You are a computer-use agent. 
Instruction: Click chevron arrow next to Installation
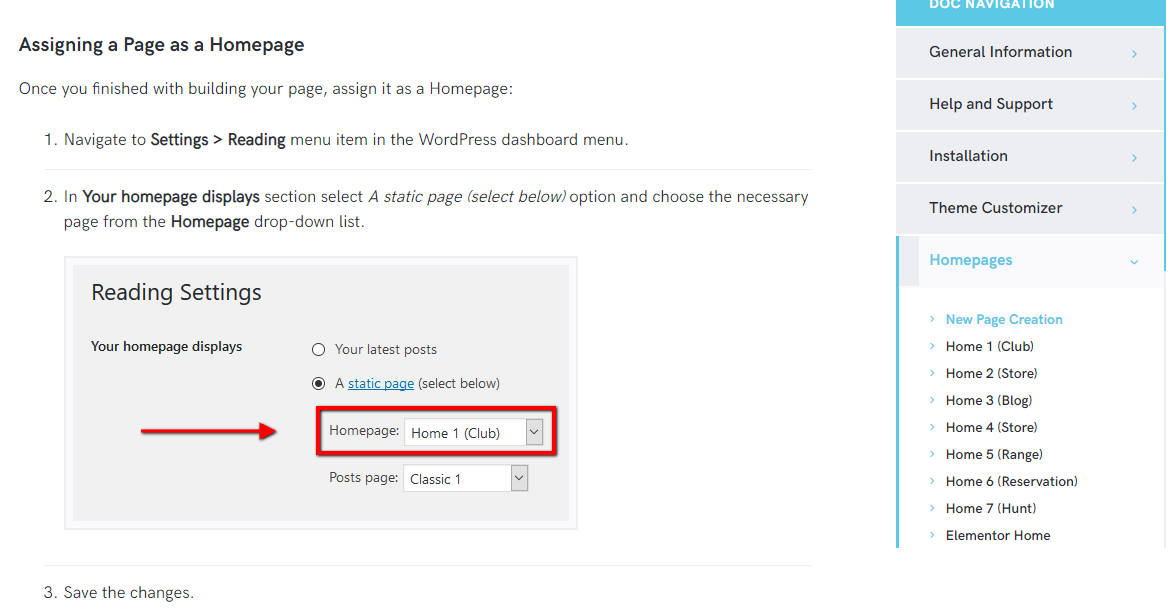pos(1134,158)
